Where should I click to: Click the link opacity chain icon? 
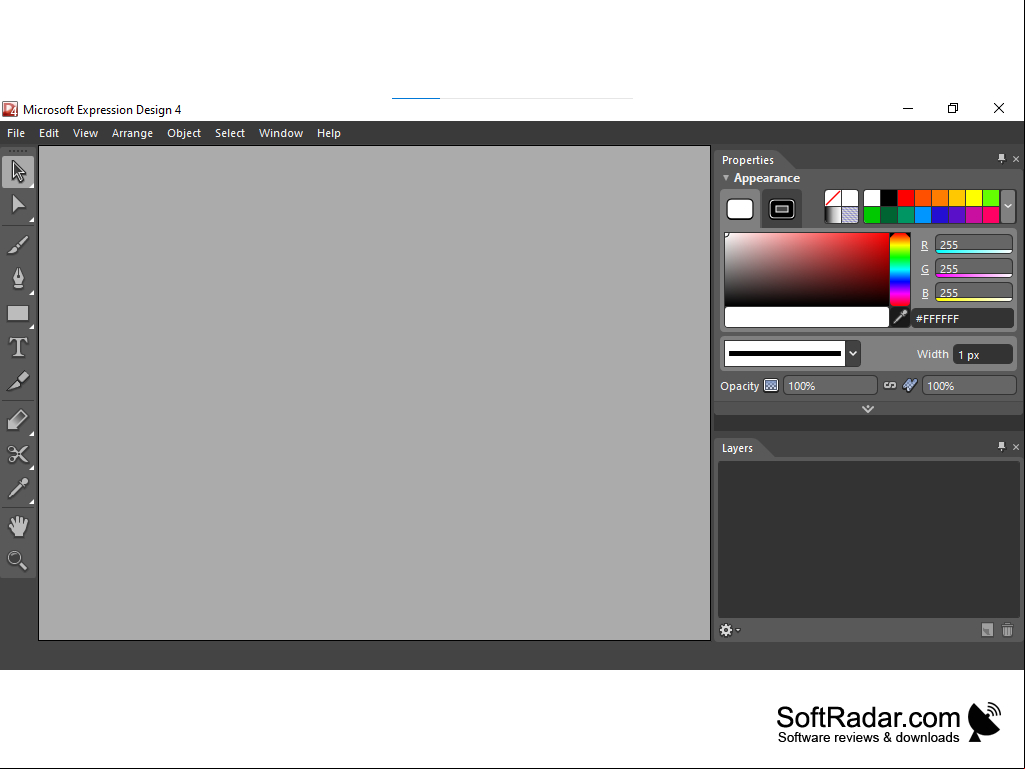(x=890, y=386)
